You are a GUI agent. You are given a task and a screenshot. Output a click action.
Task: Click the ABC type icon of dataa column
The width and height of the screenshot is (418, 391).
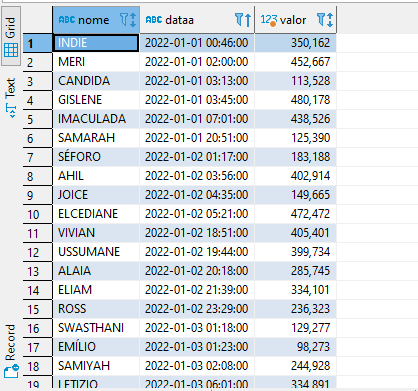coord(154,20)
